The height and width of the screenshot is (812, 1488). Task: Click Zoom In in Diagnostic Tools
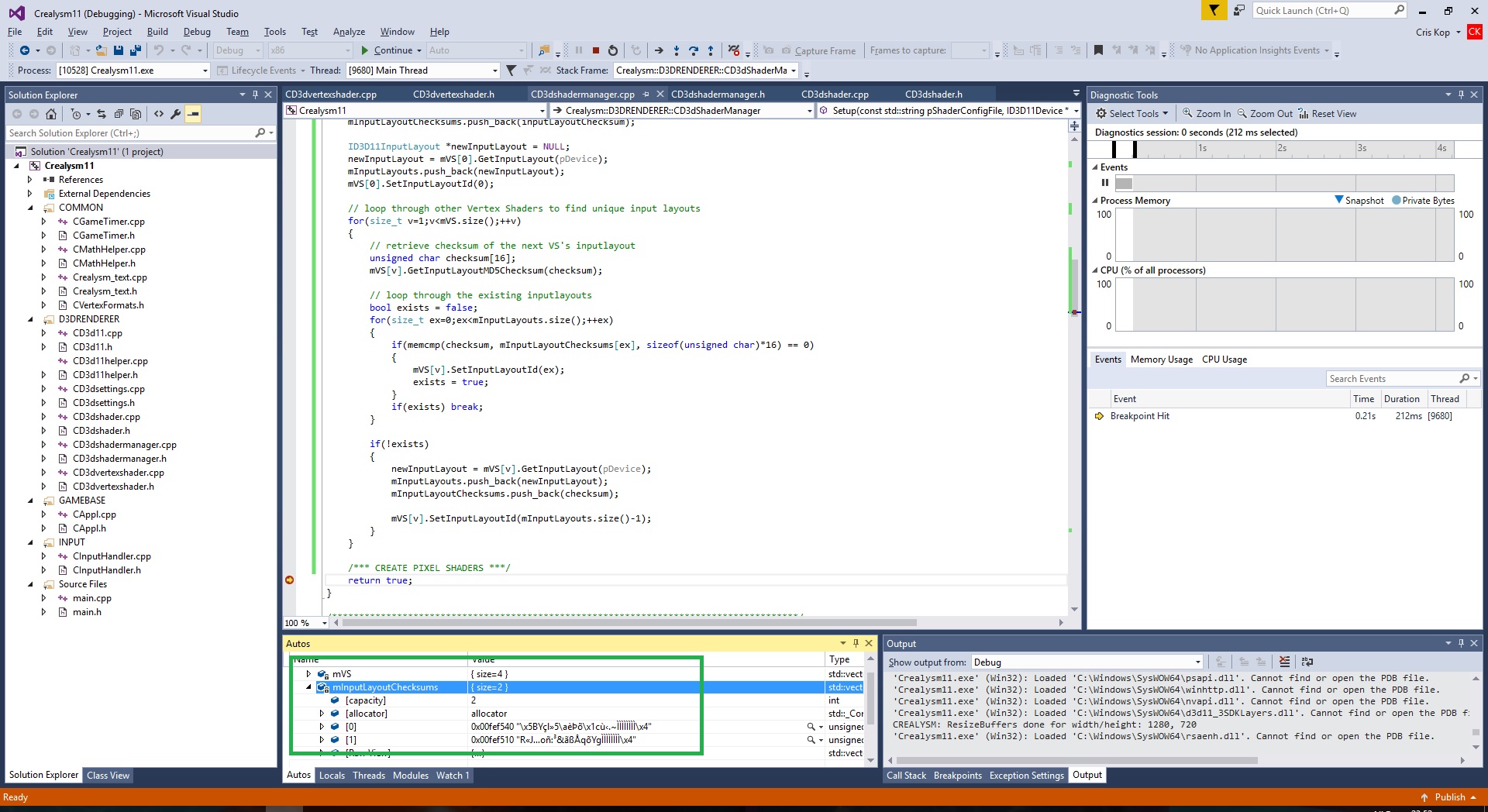(x=1207, y=114)
